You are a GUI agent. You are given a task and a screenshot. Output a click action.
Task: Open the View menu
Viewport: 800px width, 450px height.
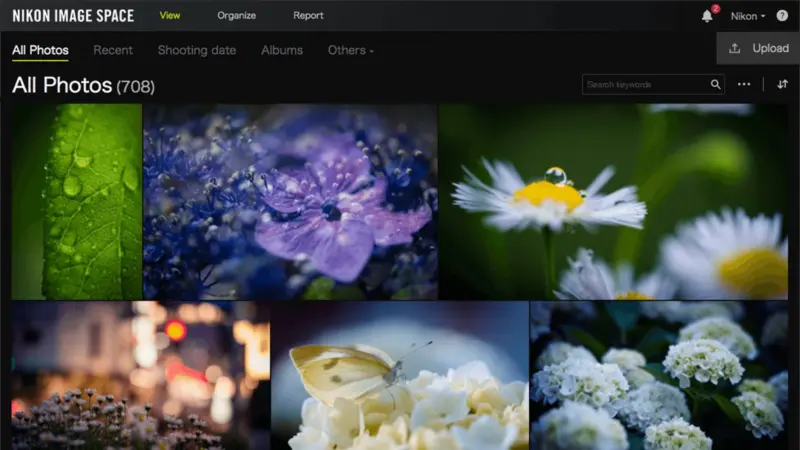pyautogui.click(x=170, y=15)
